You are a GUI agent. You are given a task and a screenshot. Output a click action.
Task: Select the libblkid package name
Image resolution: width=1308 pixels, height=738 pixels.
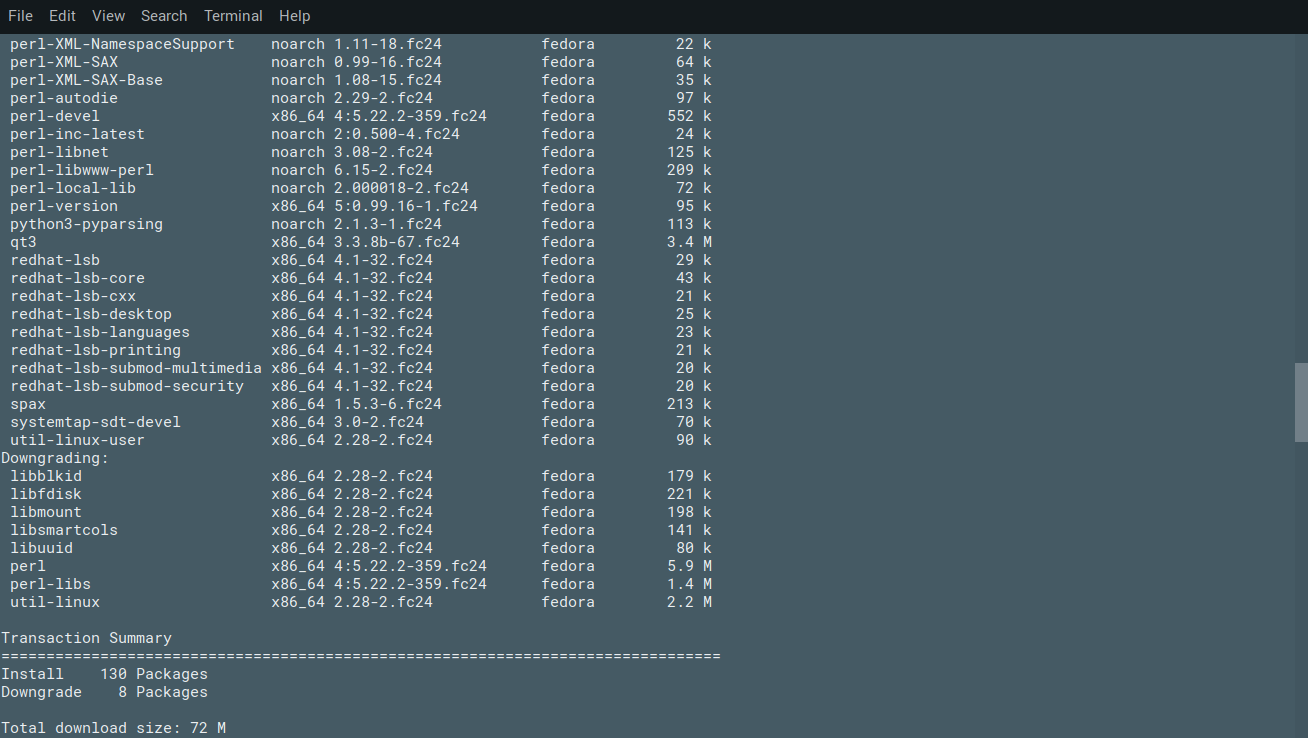point(46,476)
